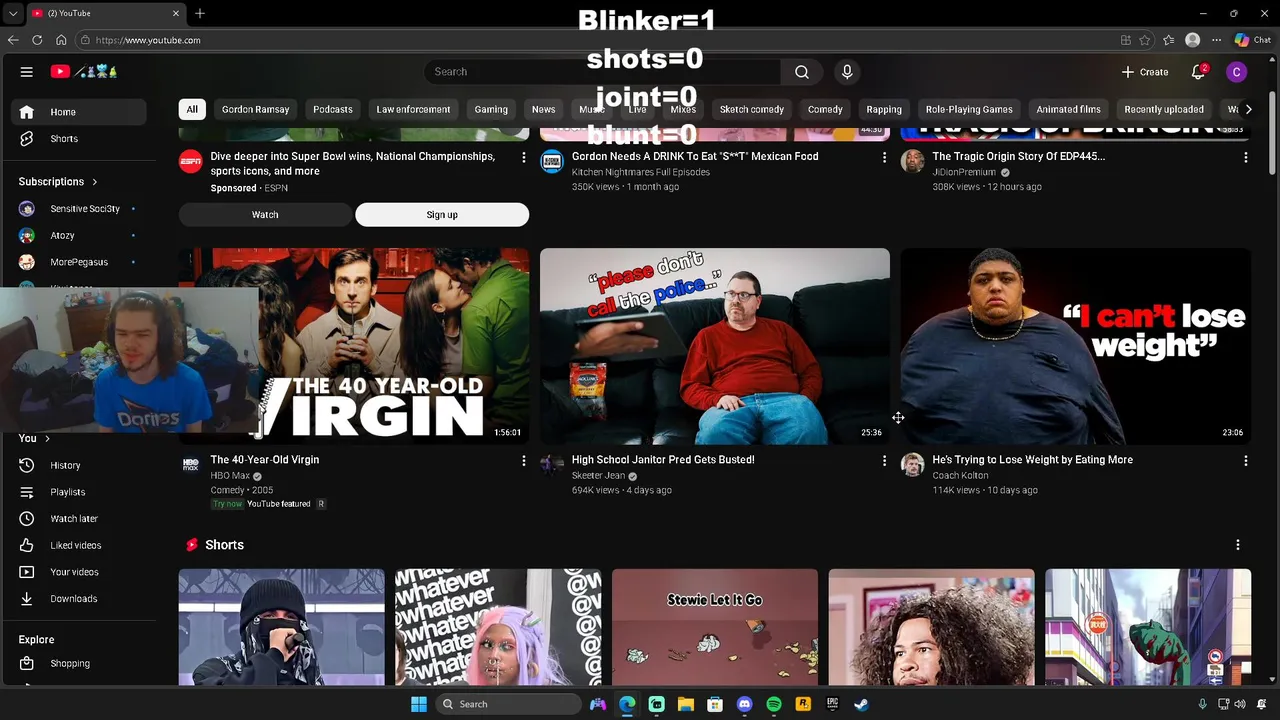Click Sign up on ESPN ad
The width and height of the screenshot is (1280, 720).
point(442,215)
